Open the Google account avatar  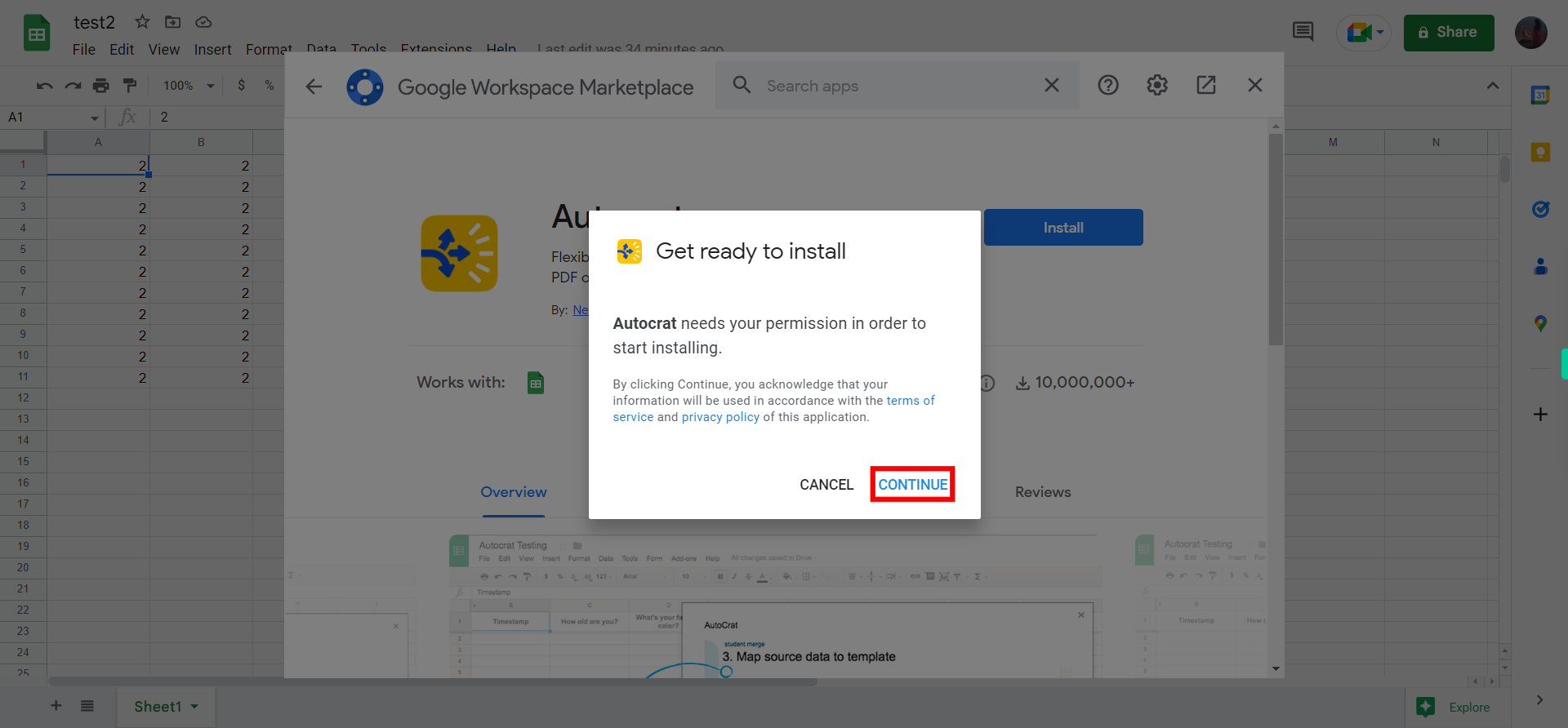[x=1530, y=33]
